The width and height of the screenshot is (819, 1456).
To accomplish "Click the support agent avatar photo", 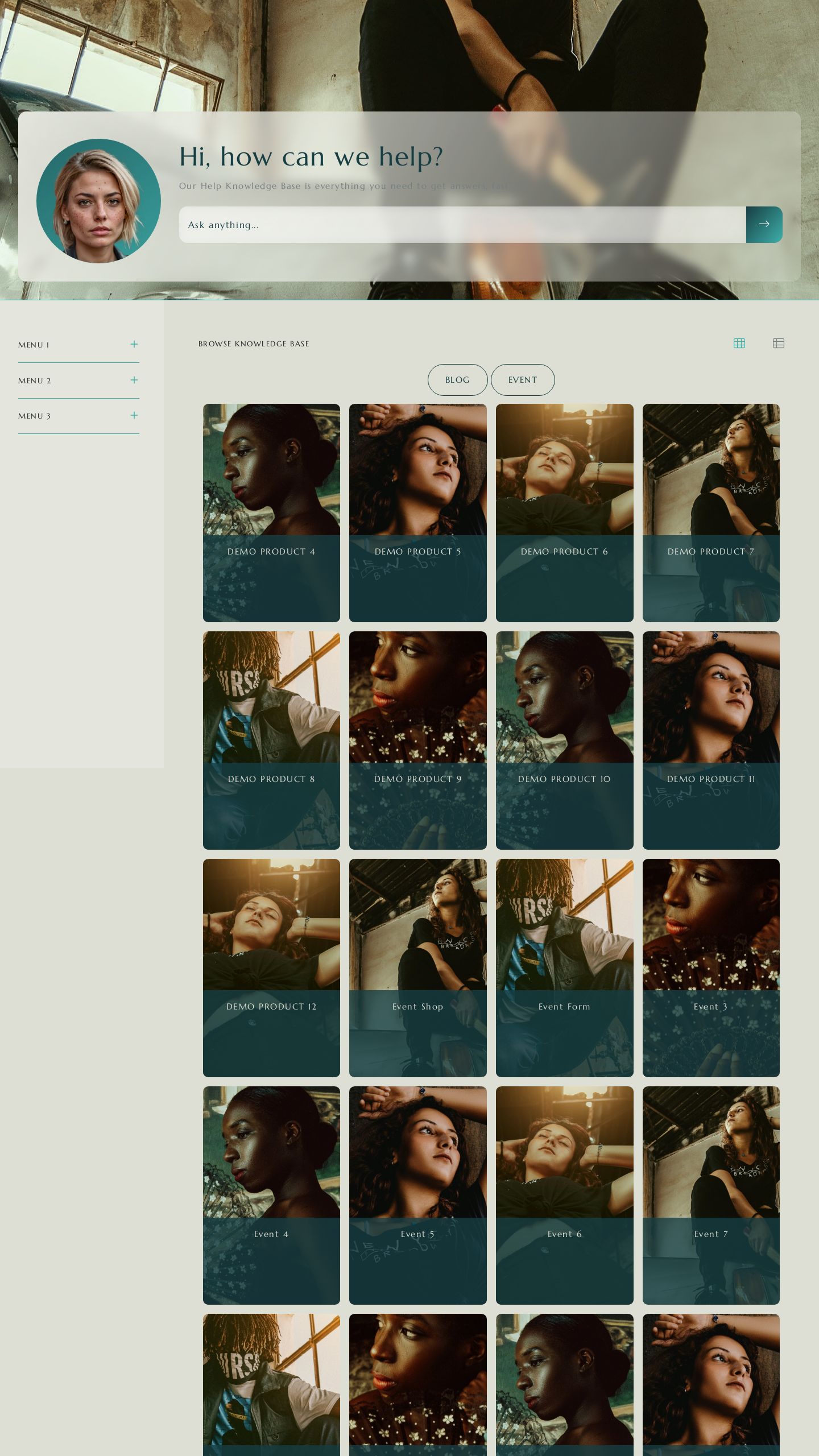I will point(98,201).
